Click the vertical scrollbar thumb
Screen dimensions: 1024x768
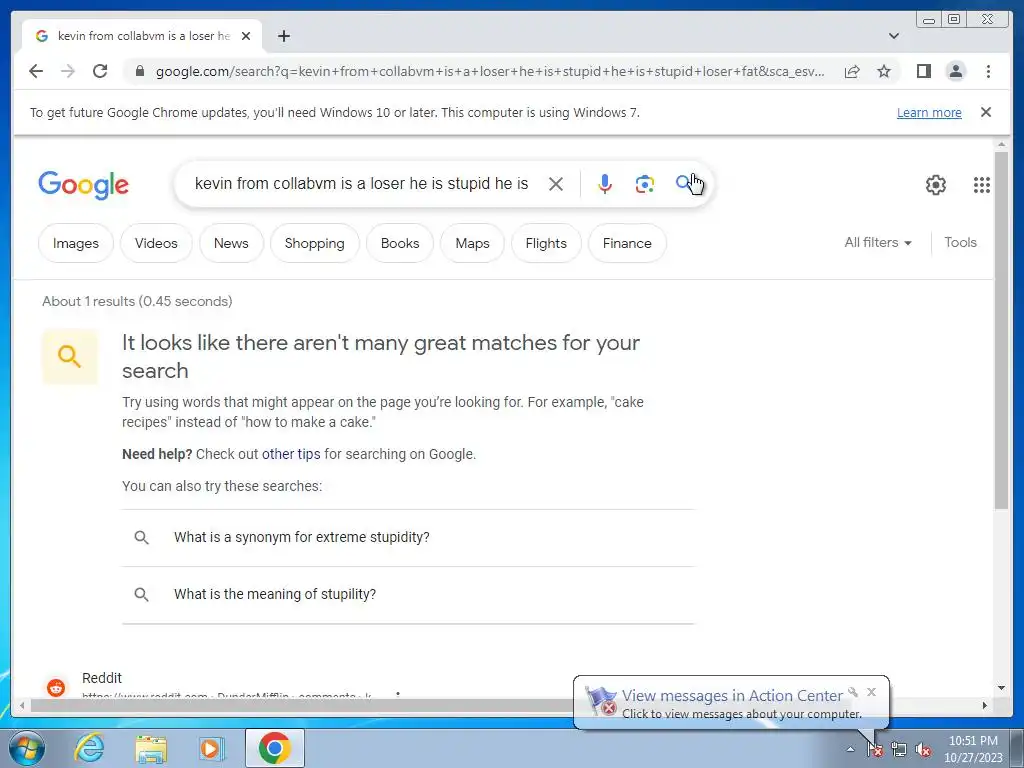click(1001, 330)
